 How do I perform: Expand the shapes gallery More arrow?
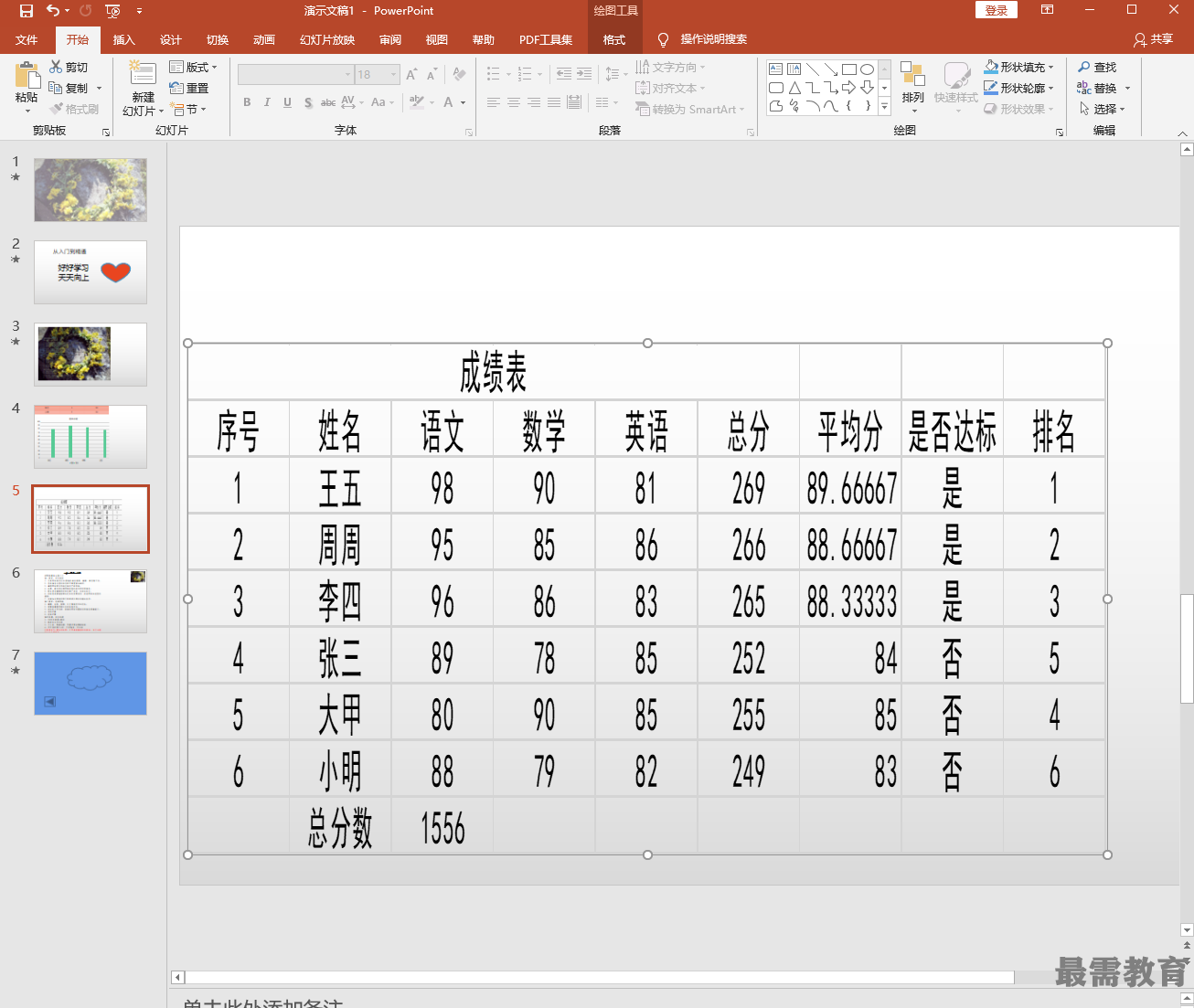885,107
